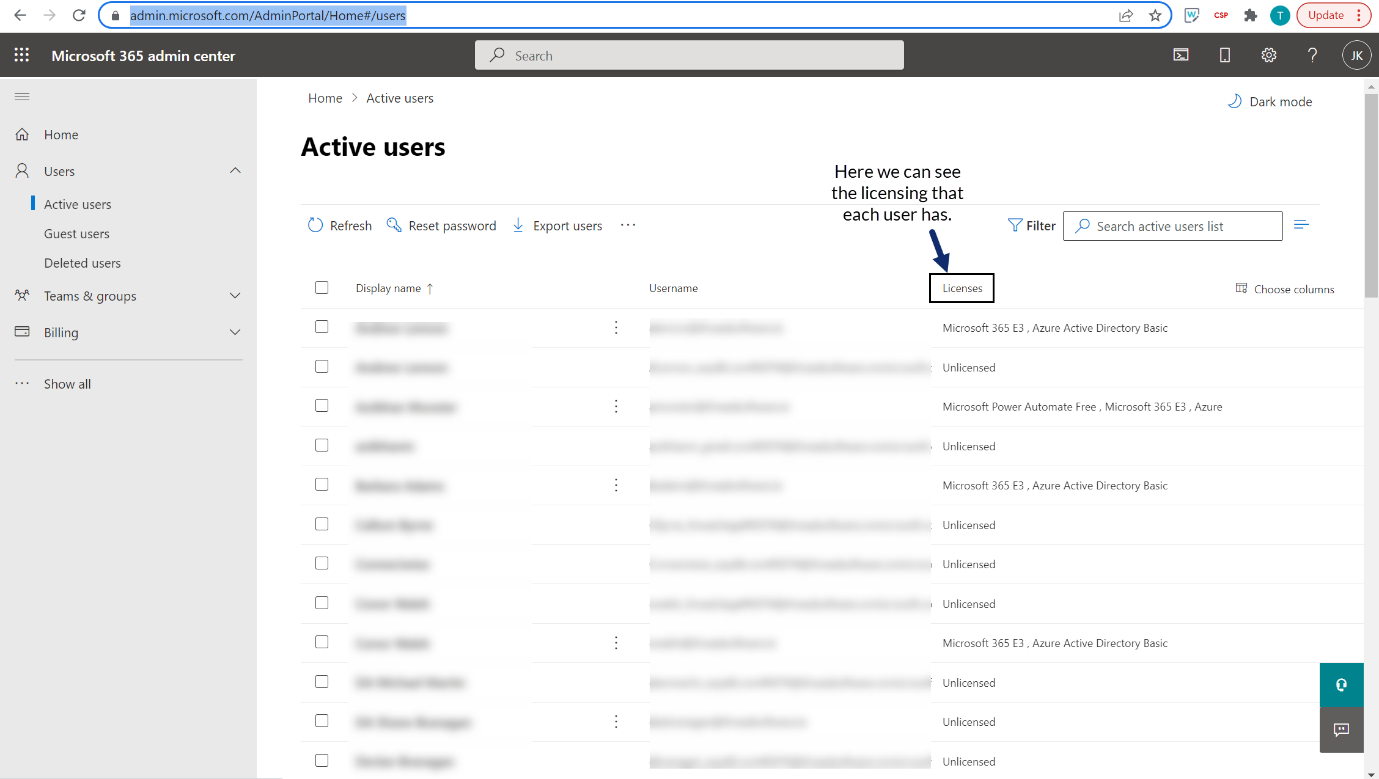
Task: Open the feedback chat bubble button
Action: (1342, 730)
